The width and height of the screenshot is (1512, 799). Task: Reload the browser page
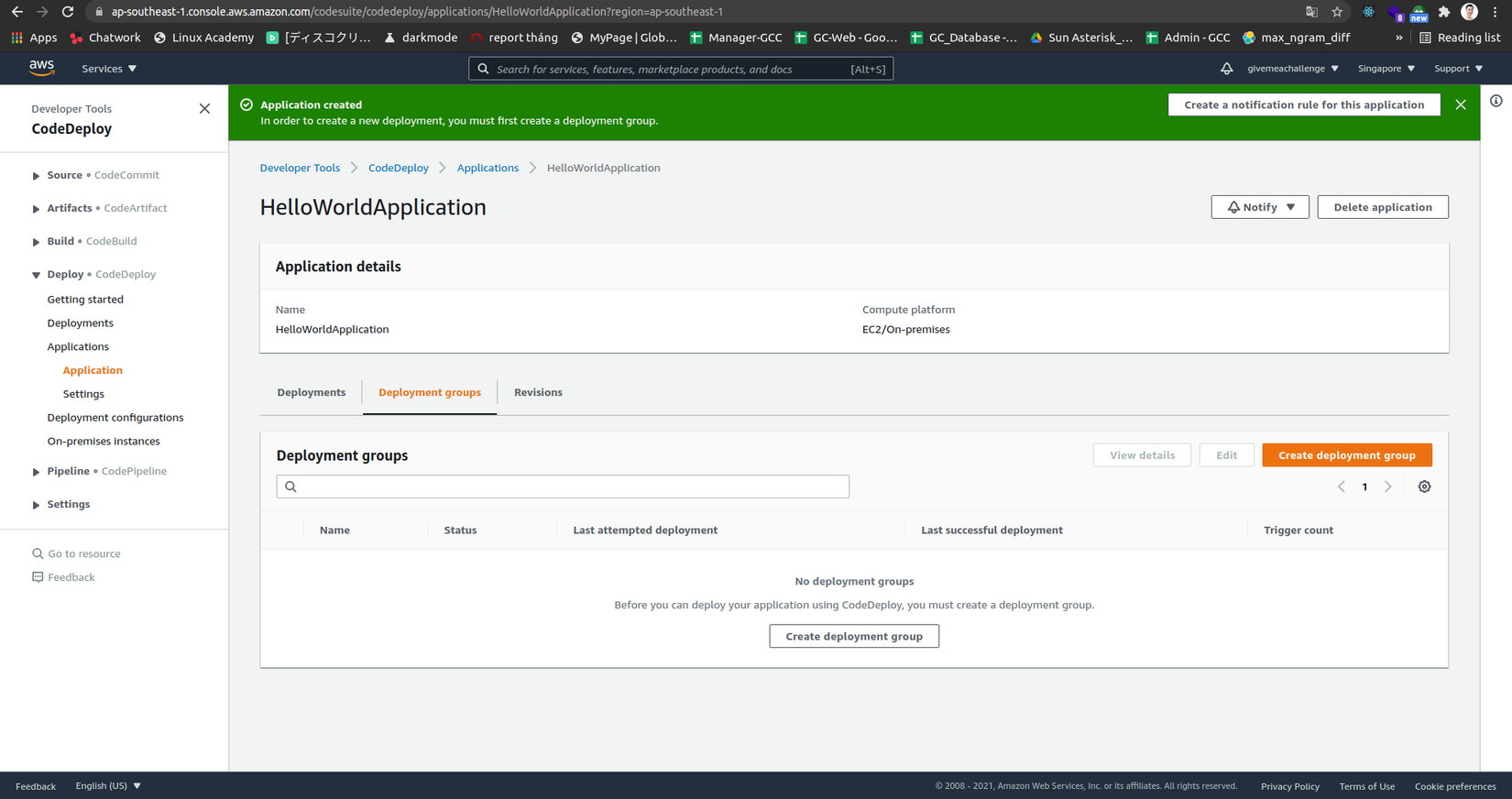point(68,12)
